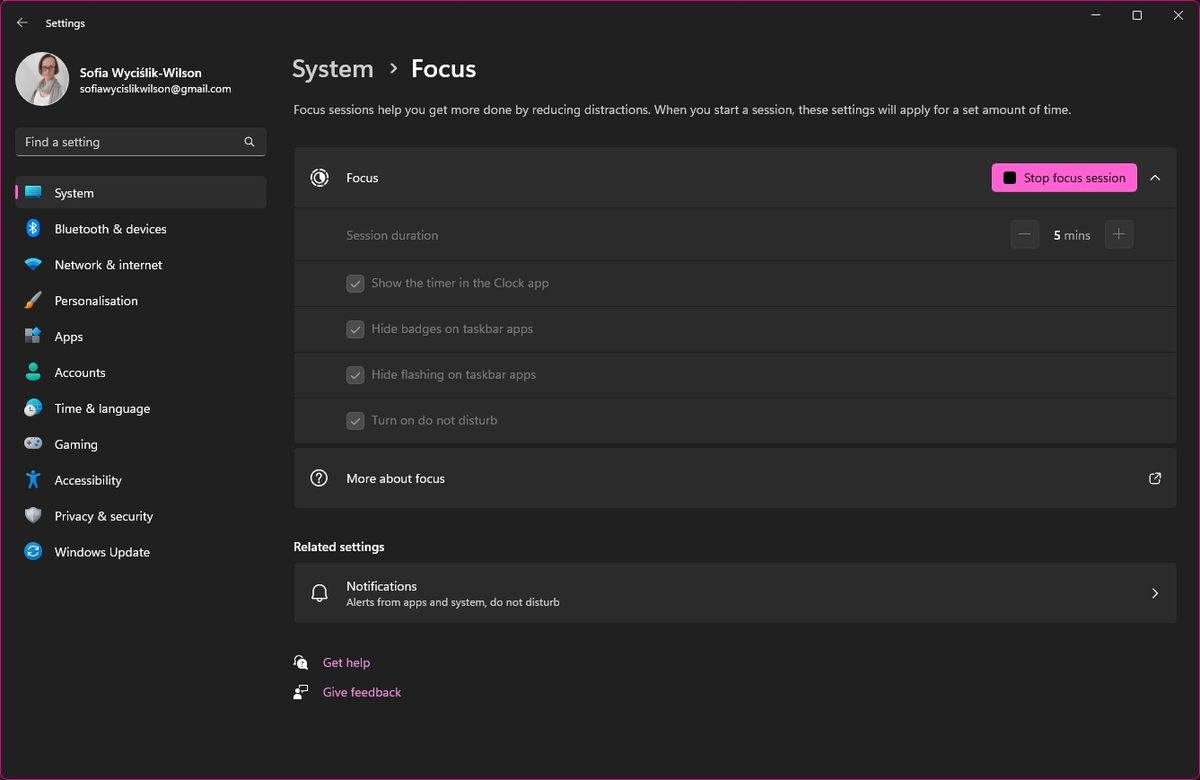Go to Personalisation settings
Screen dimensions: 1200x780
(x=96, y=301)
